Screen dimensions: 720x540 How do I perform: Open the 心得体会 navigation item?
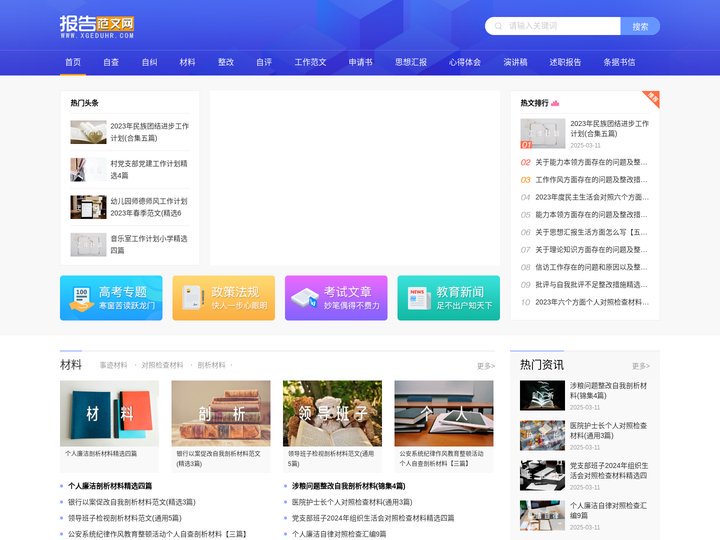click(465, 62)
